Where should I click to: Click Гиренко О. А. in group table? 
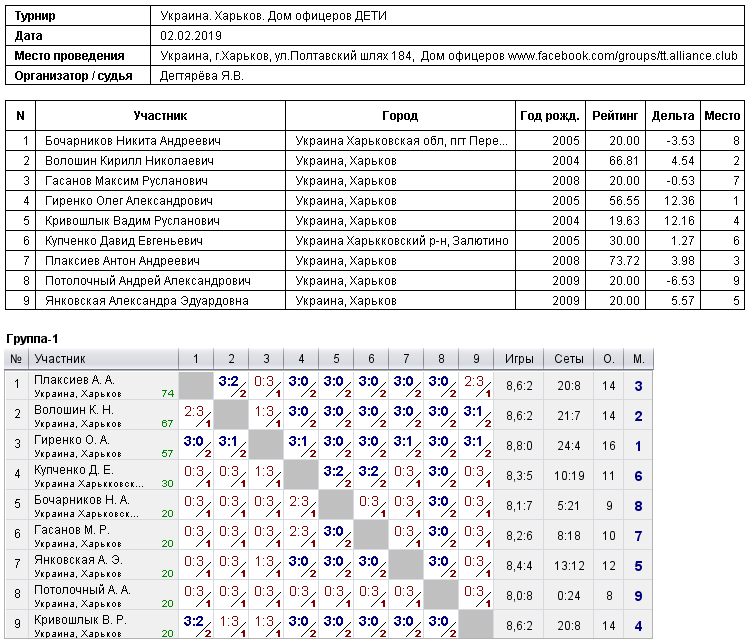[72, 440]
